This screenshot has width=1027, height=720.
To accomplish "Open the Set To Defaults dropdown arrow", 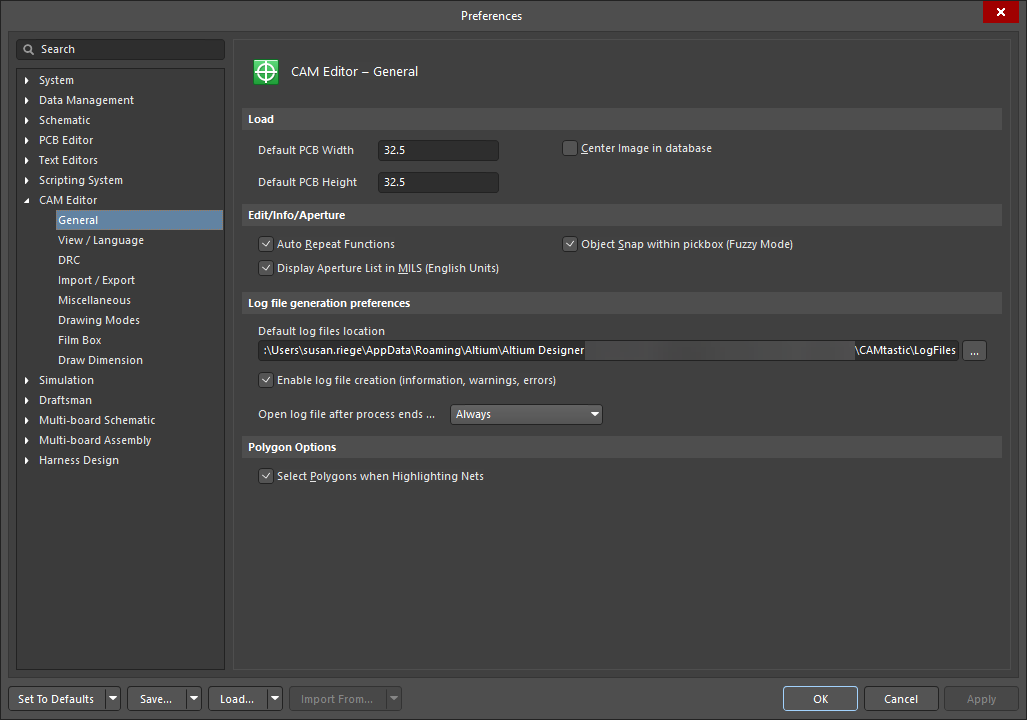I will (113, 698).
